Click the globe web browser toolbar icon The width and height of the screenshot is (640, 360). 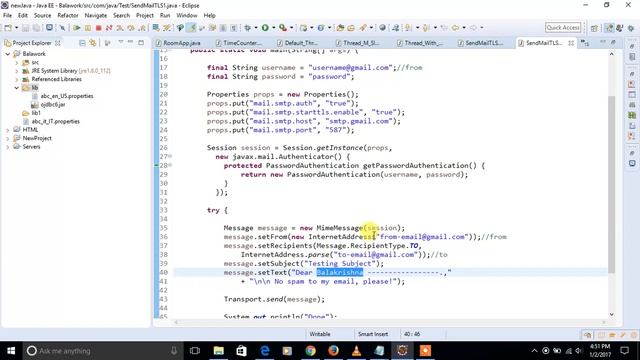(382, 28)
